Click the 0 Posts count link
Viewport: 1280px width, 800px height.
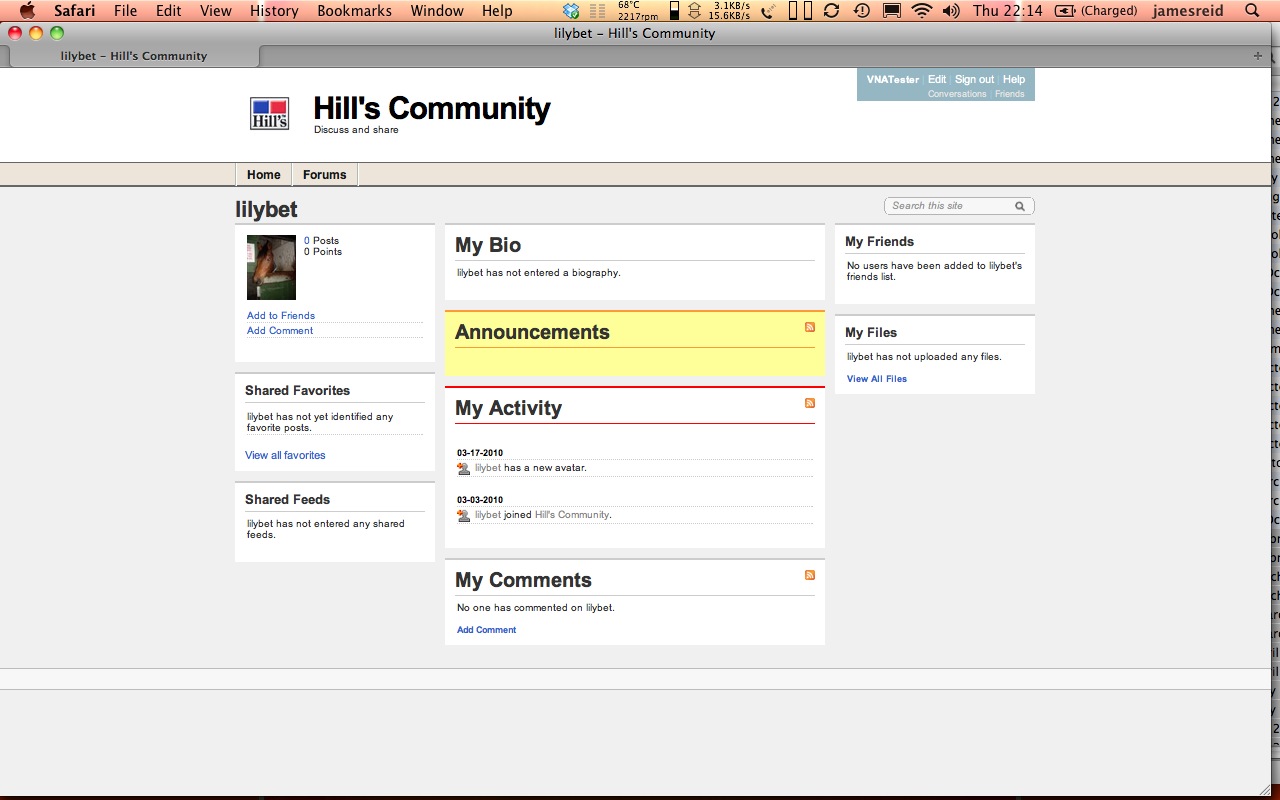point(307,241)
